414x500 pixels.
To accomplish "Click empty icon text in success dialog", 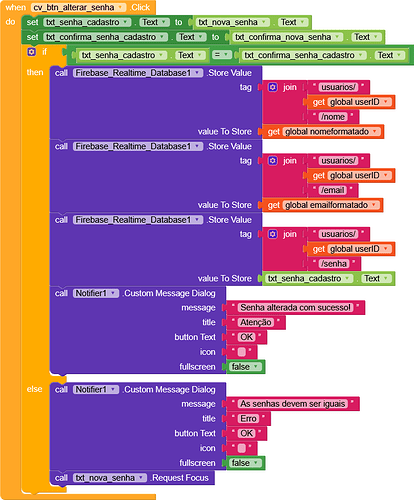I will 242,352.
